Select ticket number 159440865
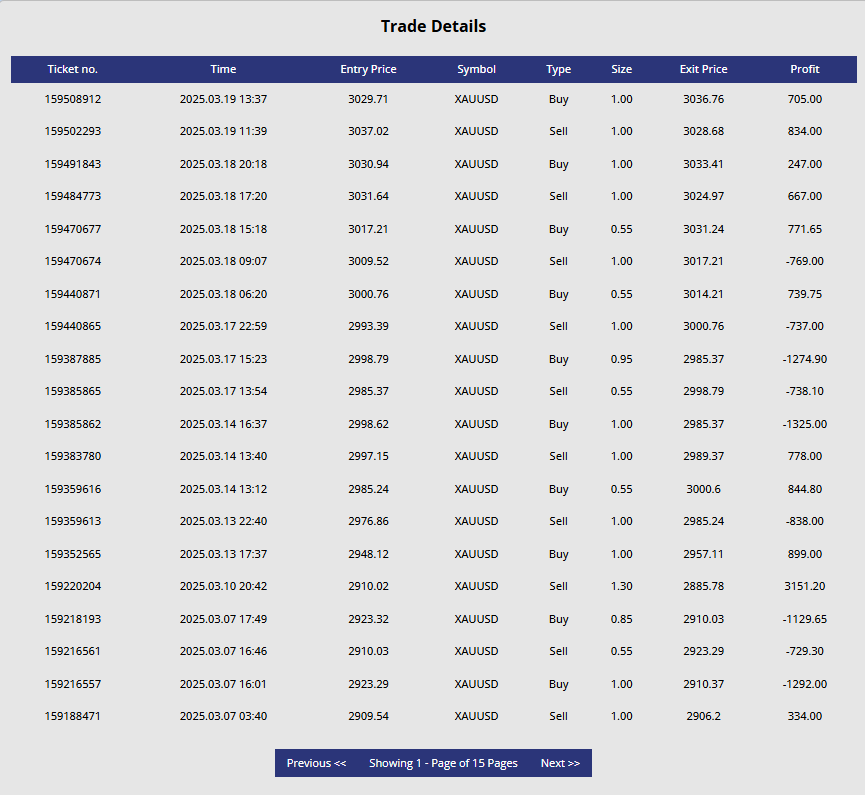 (73, 327)
